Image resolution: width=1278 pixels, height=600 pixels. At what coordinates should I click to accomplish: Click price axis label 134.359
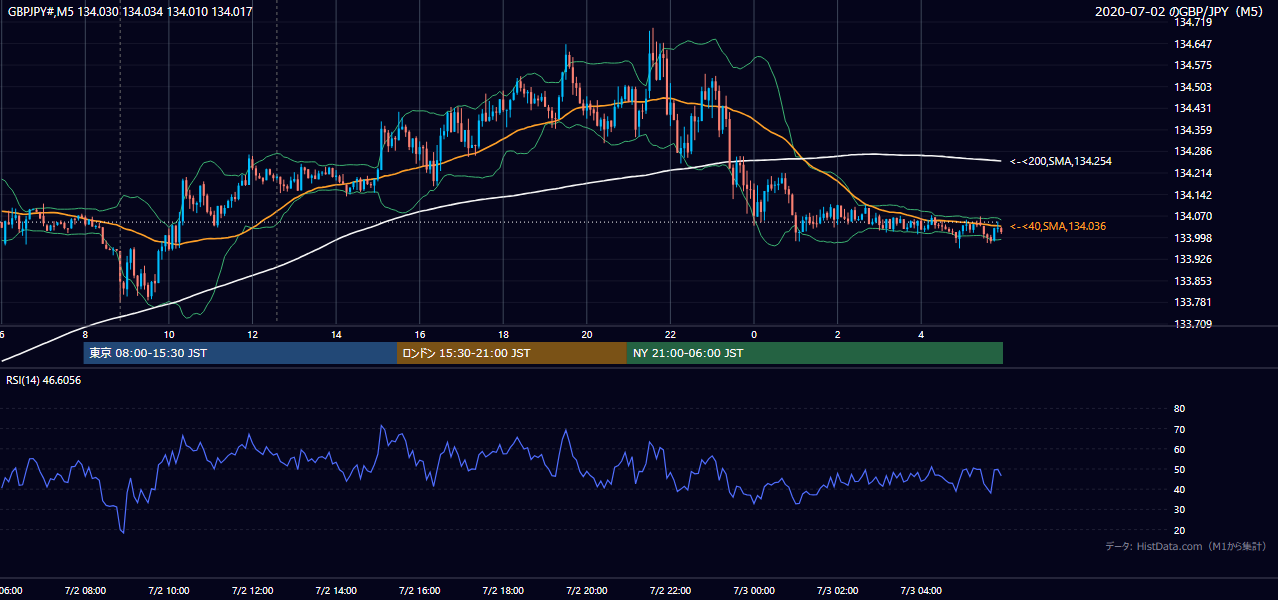[x=1193, y=130]
